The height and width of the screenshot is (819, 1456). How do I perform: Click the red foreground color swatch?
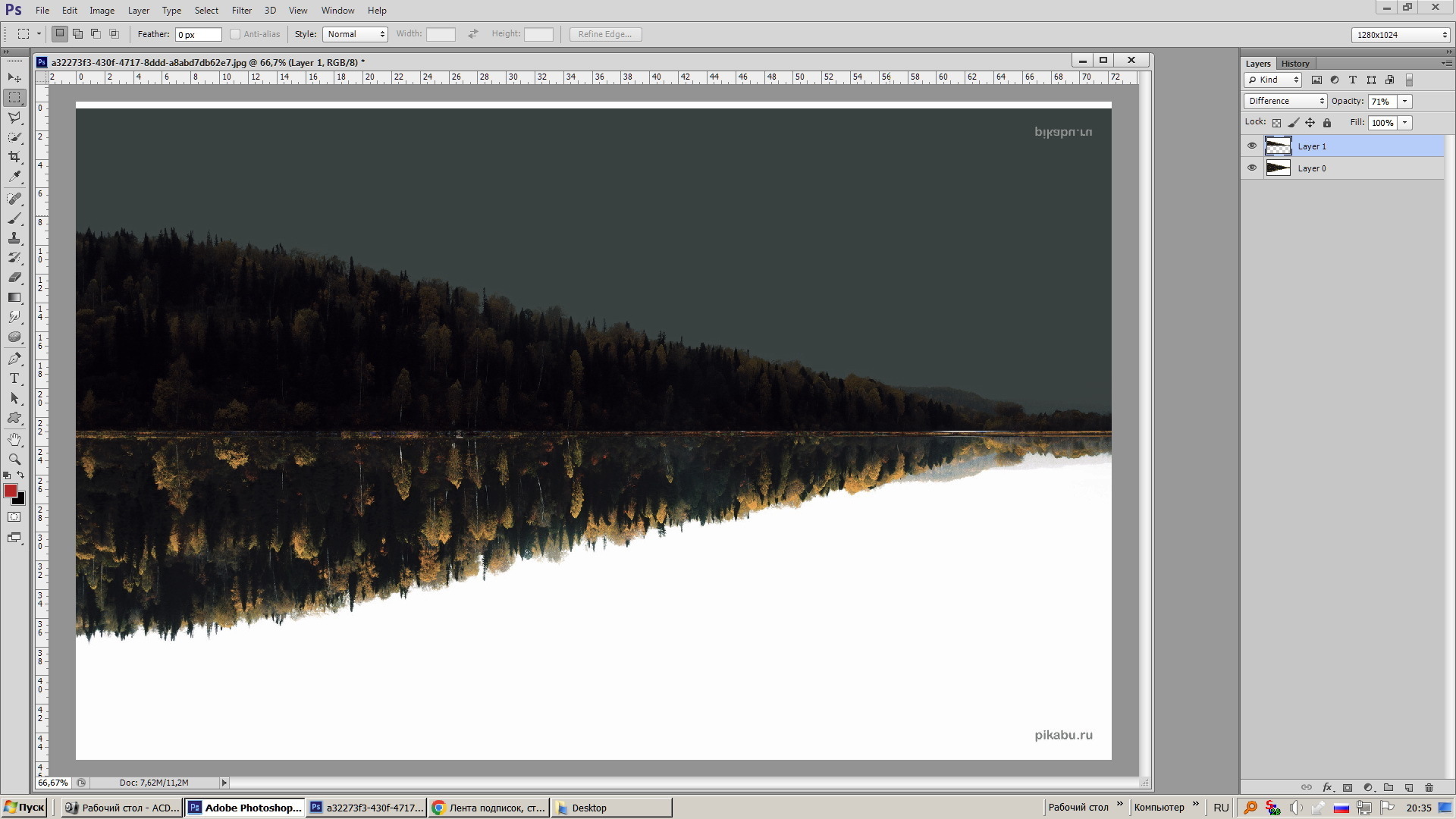(11, 491)
